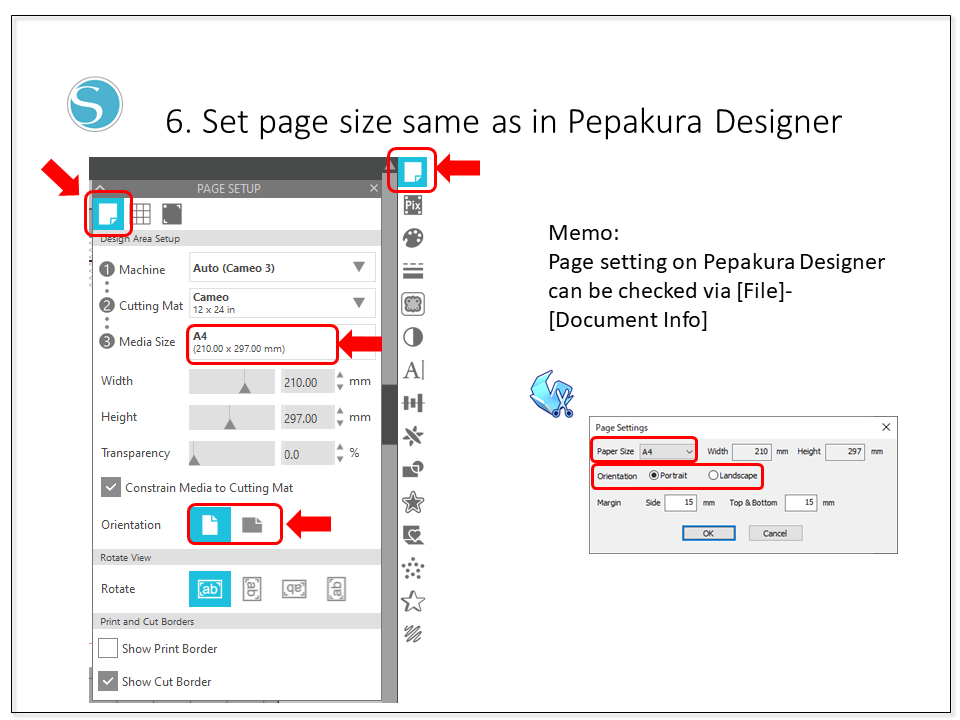Image resolution: width=960 pixels, height=720 pixels.
Task: Rotate view 90 degrees clockwise
Action: (252, 589)
